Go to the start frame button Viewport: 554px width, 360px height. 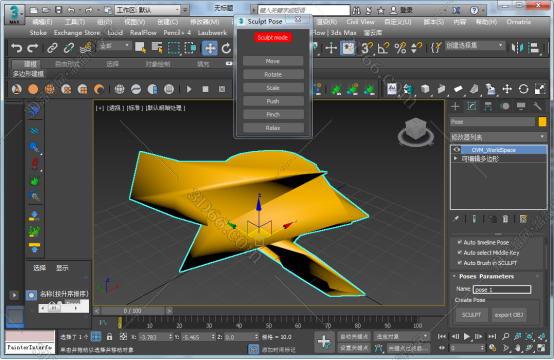tap(442, 337)
